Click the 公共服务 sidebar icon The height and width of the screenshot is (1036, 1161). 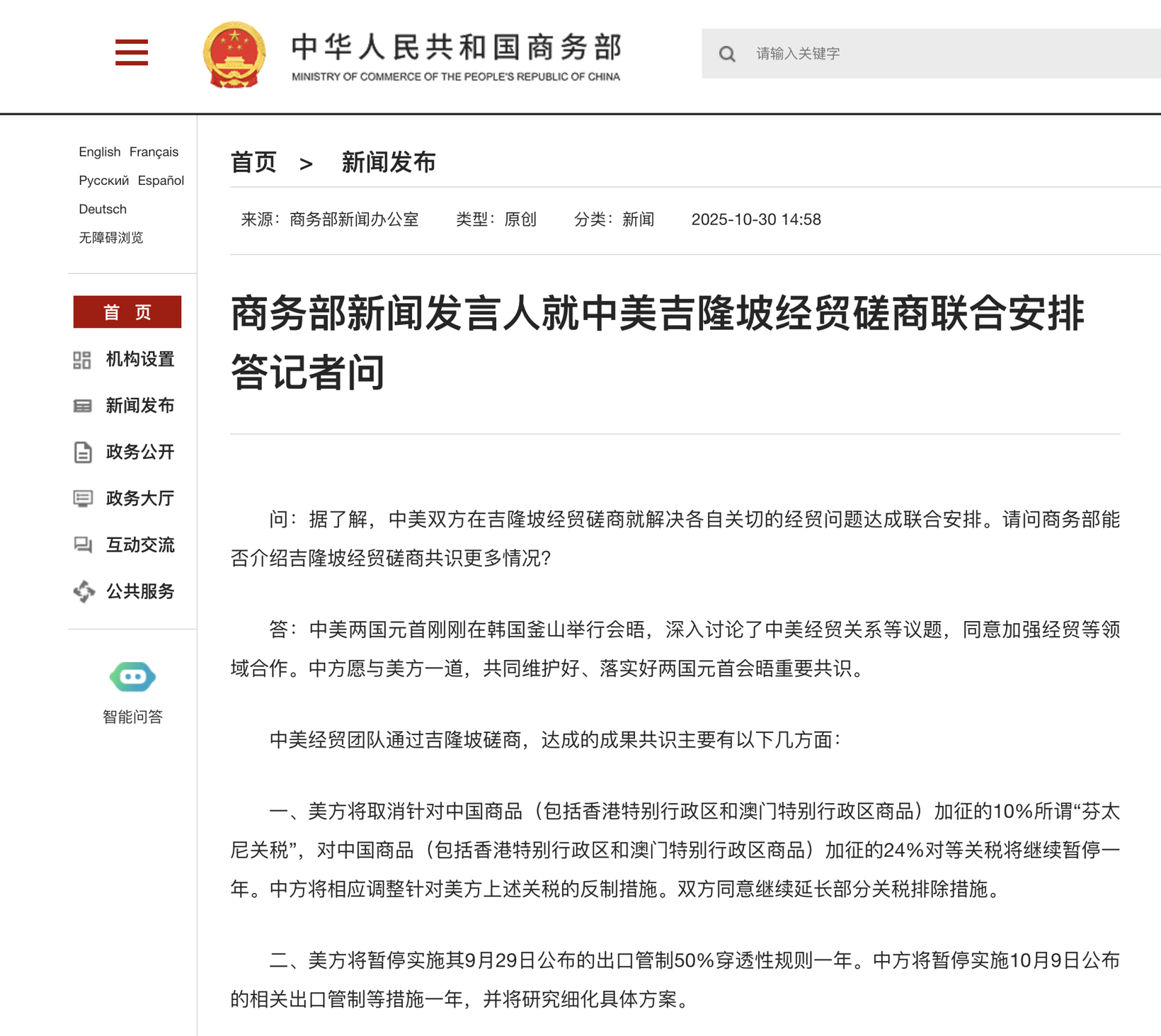point(83,592)
